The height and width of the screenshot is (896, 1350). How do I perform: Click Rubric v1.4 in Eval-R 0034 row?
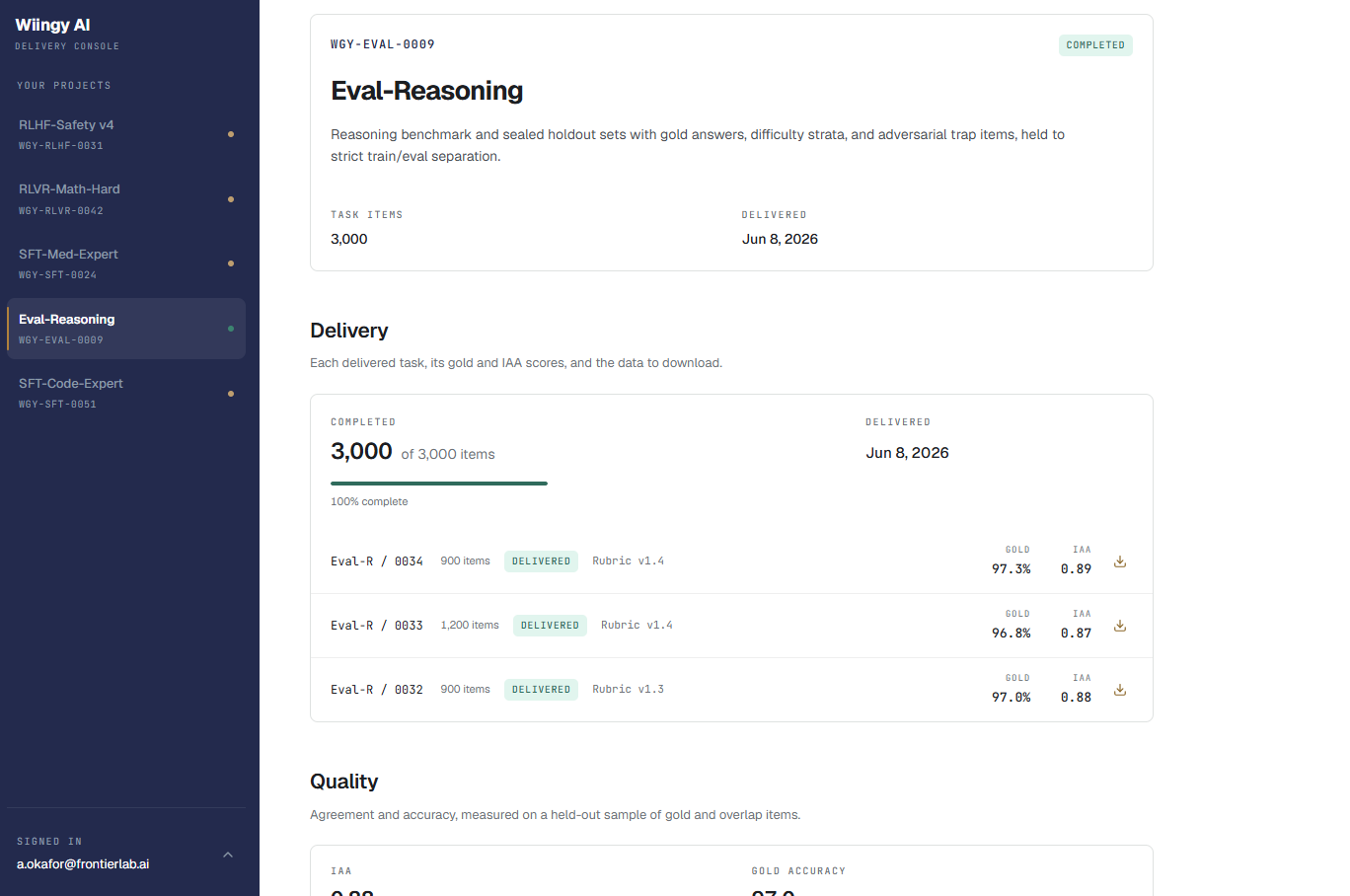(x=629, y=561)
